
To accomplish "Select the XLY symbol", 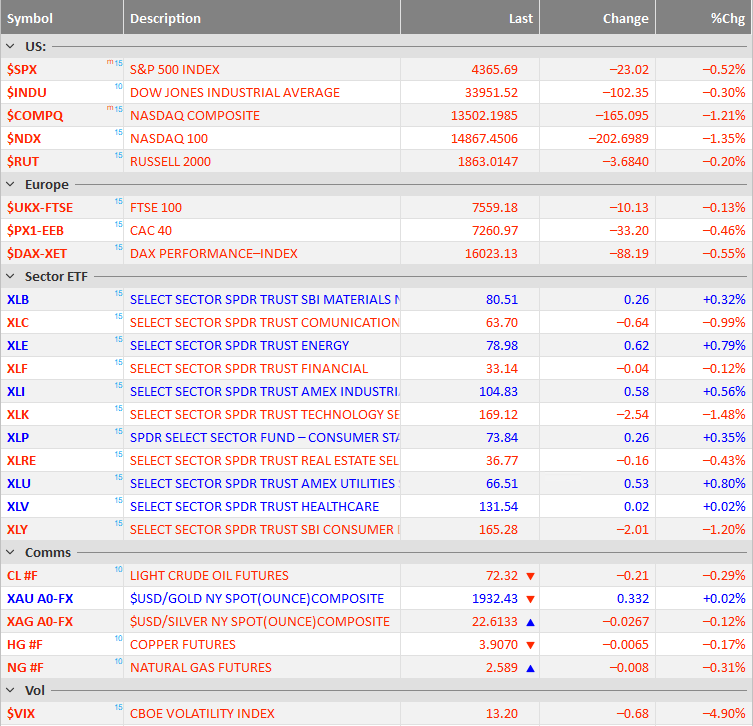I will click(x=17, y=530).
